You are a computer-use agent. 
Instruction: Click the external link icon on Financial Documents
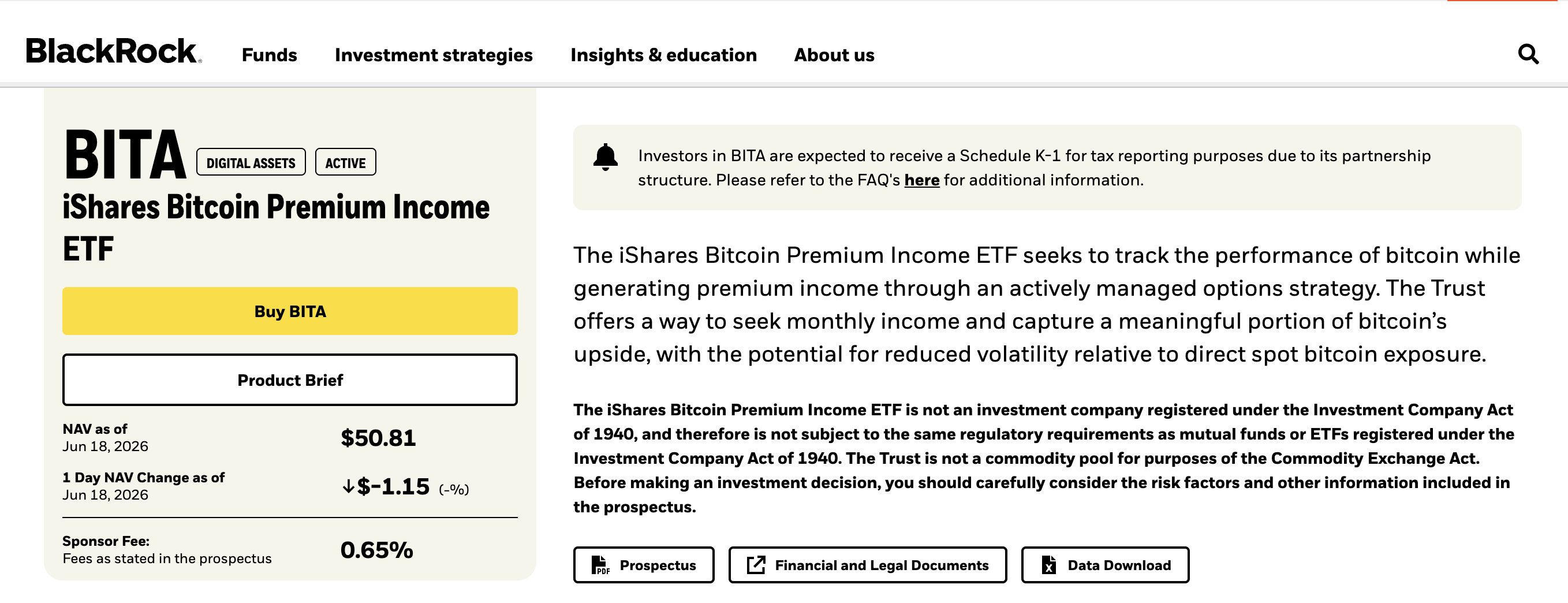tap(756, 565)
